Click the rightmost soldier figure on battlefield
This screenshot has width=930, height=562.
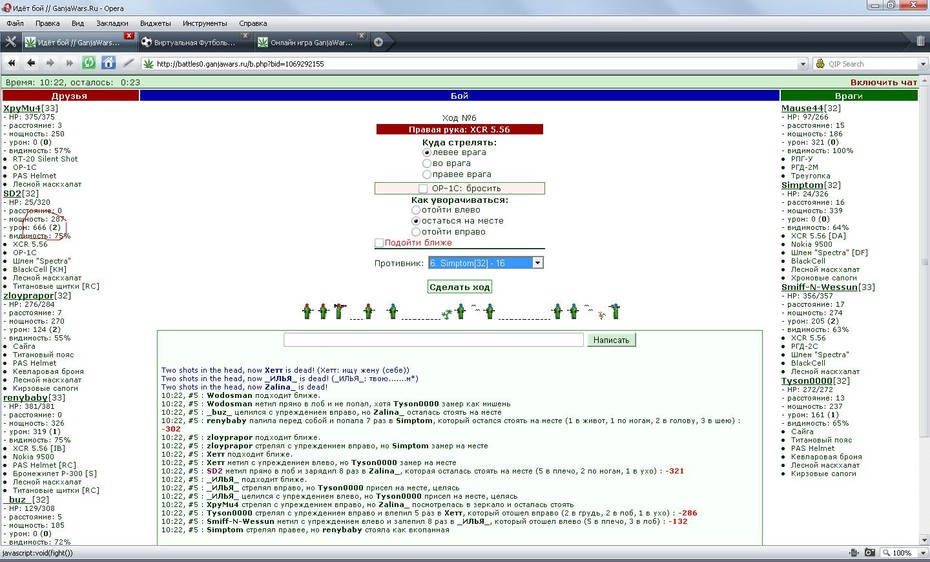pyautogui.click(x=614, y=311)
